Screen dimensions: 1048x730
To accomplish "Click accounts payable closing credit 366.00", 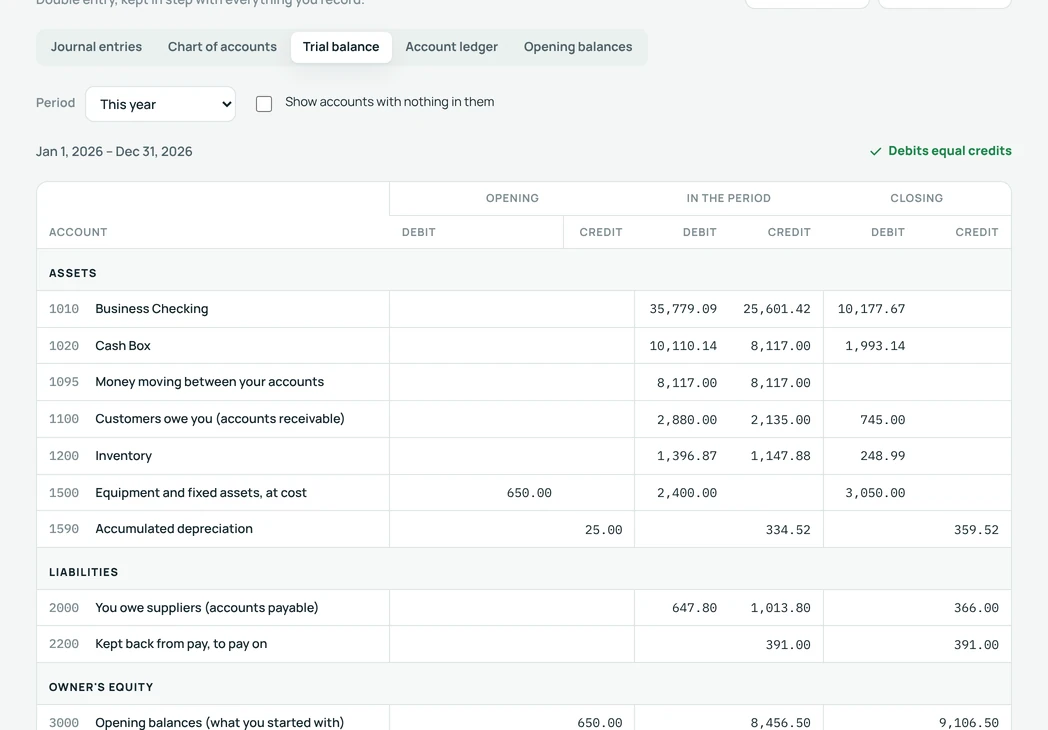I will pos(976,608).
